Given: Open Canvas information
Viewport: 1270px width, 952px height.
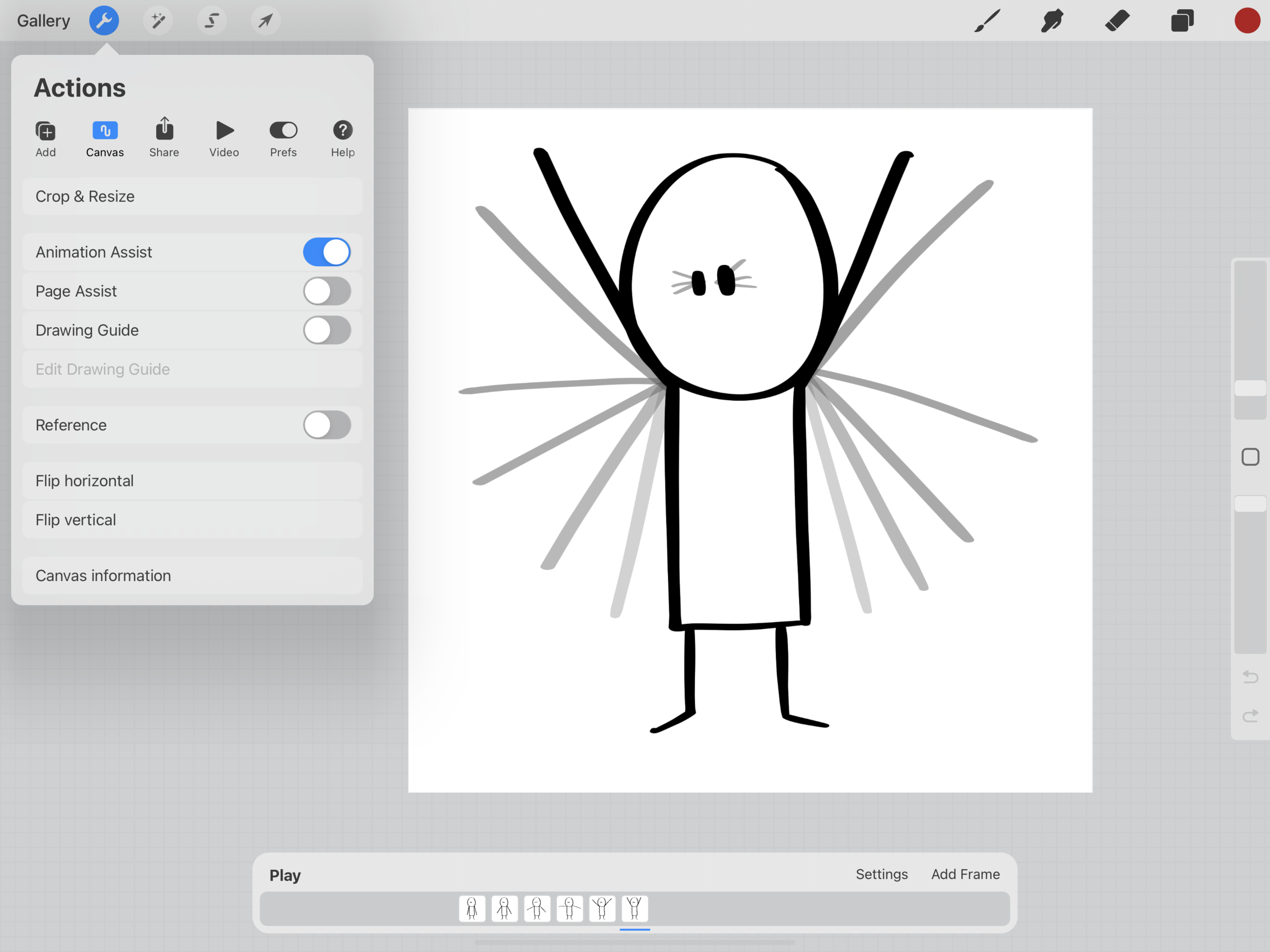Looking at the screenshot, I should [x=193, y=576].
